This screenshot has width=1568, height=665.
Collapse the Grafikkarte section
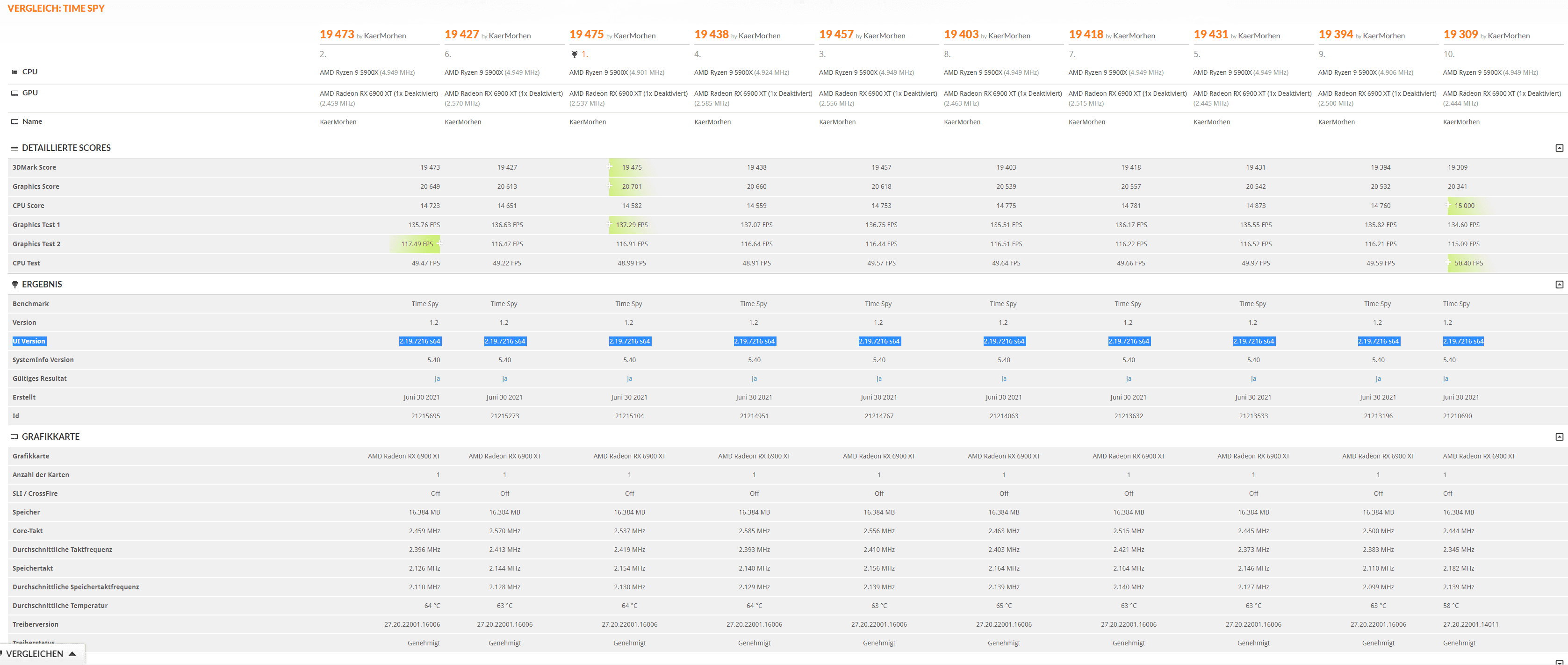pos(1559,437)
